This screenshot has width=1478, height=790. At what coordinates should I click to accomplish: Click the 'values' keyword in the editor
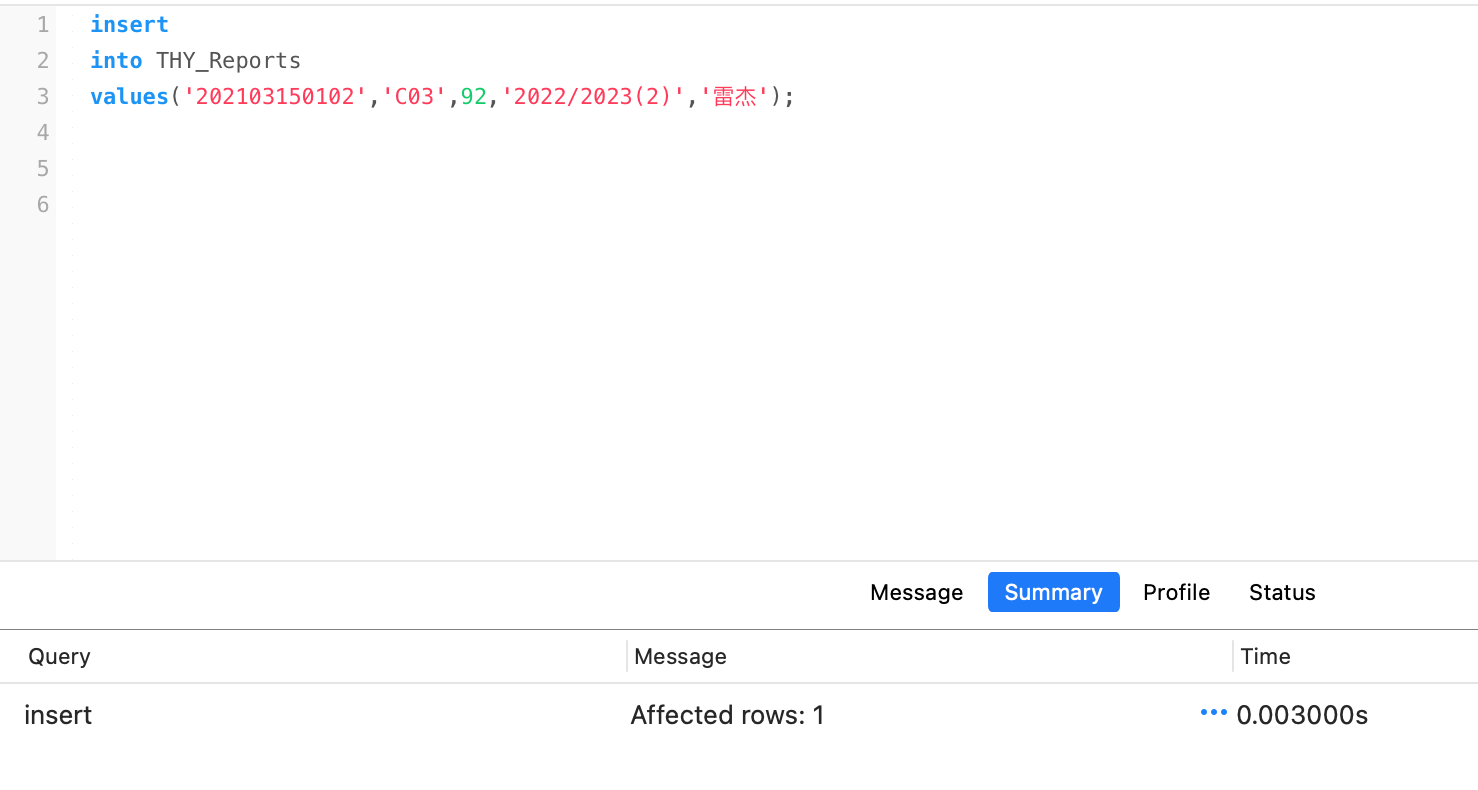point(129,96)
